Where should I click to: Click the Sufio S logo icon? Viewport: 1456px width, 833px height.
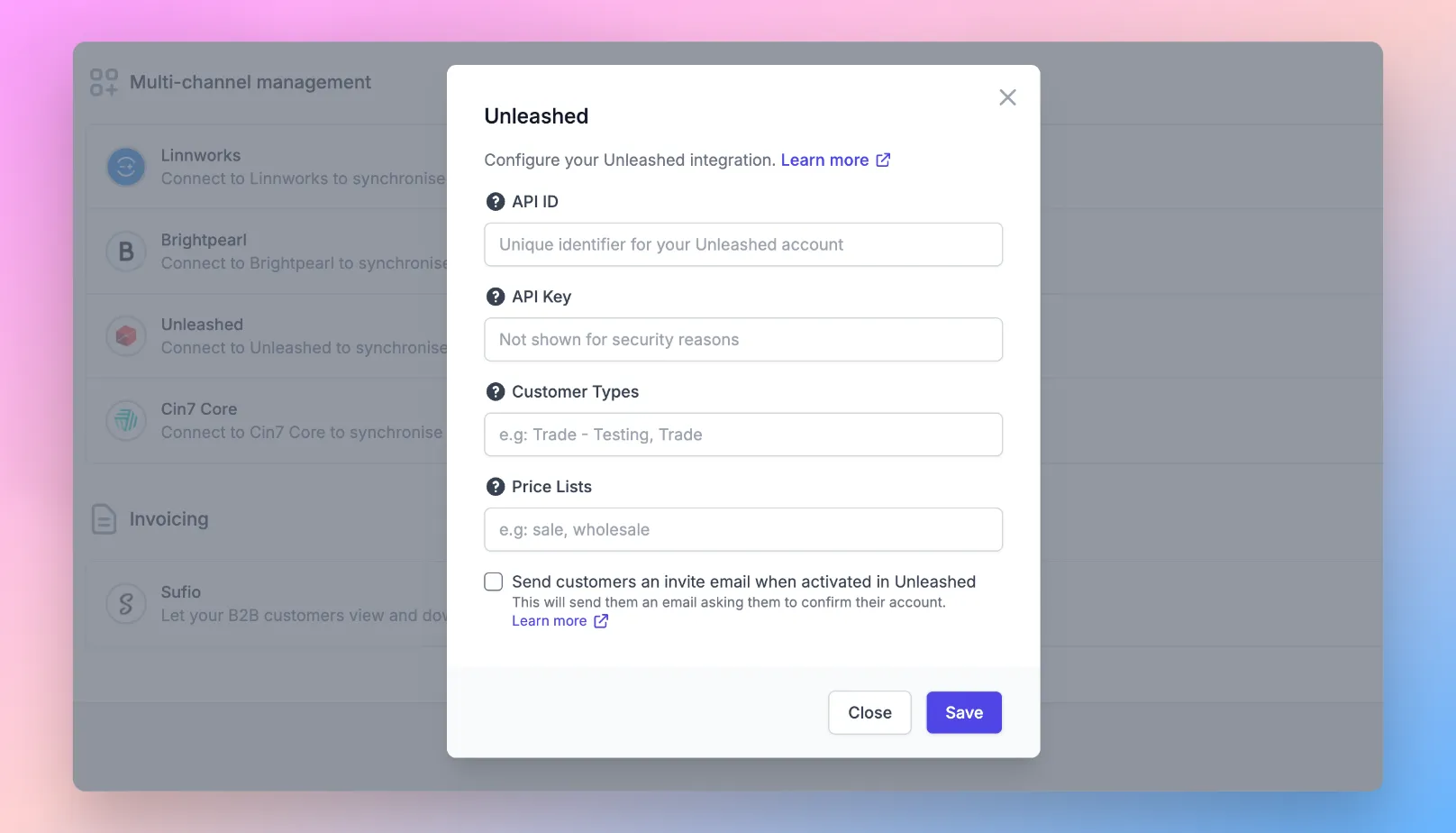[x=126, y=604]
